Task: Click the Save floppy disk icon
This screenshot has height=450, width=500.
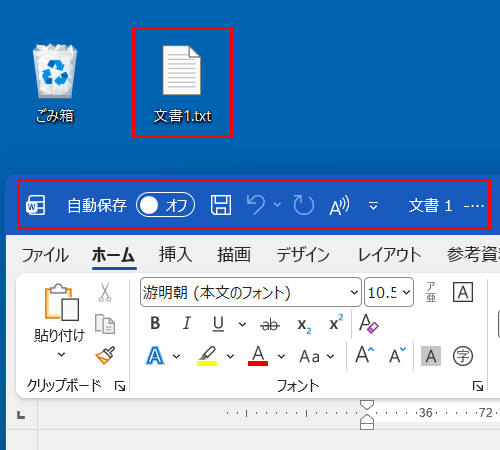Action: (x=221, y=205)
